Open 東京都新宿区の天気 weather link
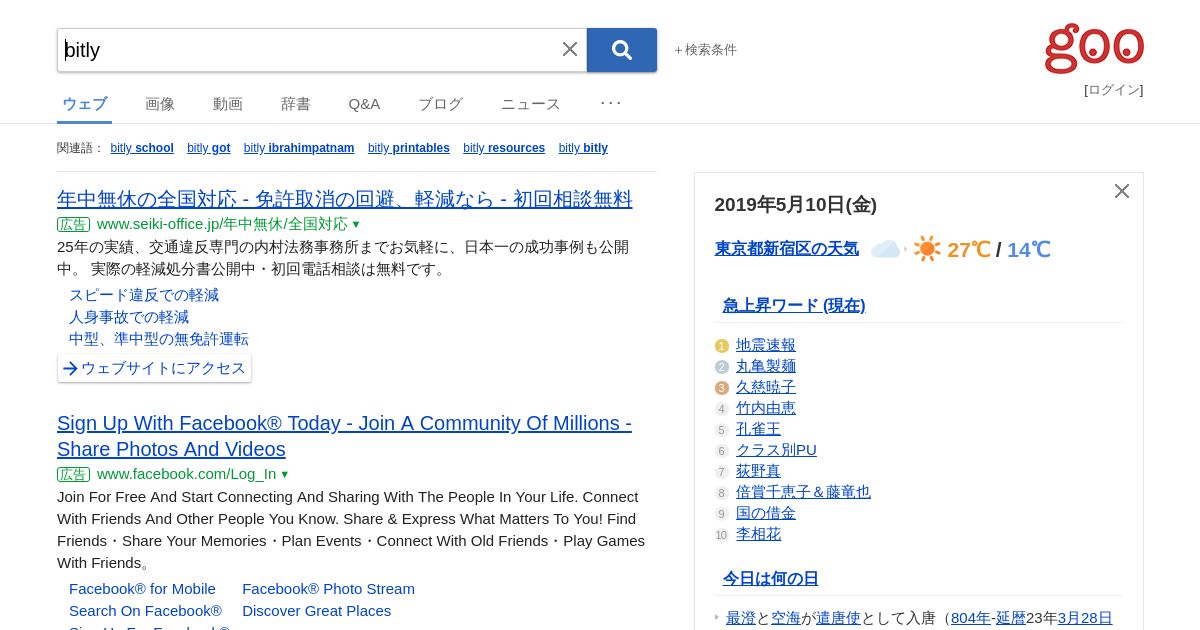Viewport: 1200px width, 630px height. point(787,249)
